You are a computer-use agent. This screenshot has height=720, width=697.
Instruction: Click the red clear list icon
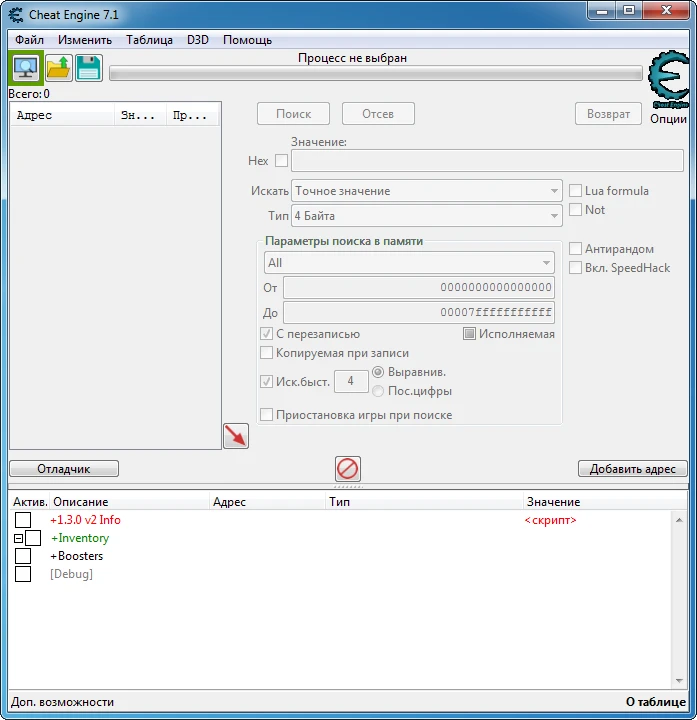pyautogui.click(x=348, y=469)
